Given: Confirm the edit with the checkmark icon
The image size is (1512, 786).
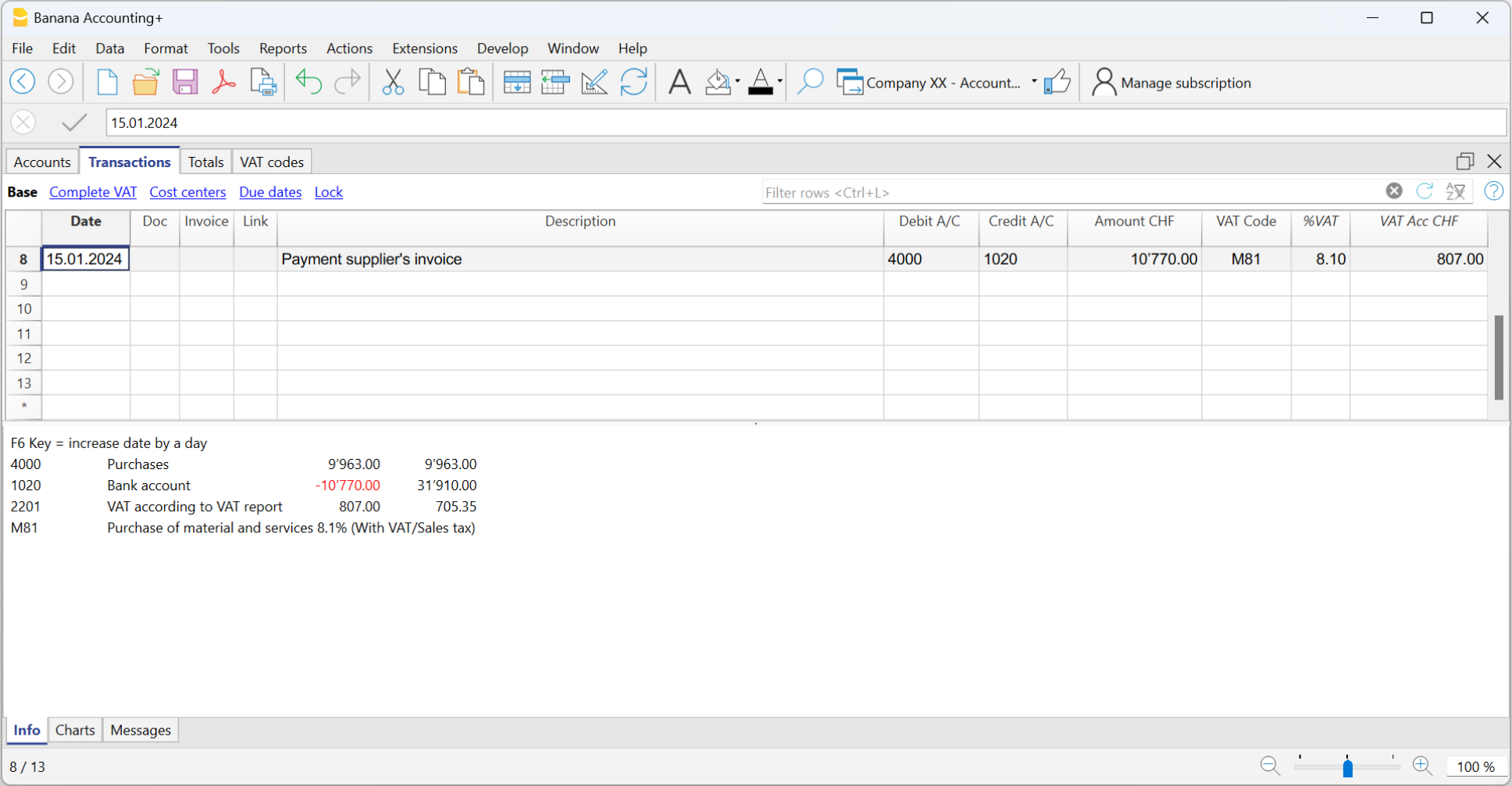Looking at the screenshot, I should tap(74, 123).
